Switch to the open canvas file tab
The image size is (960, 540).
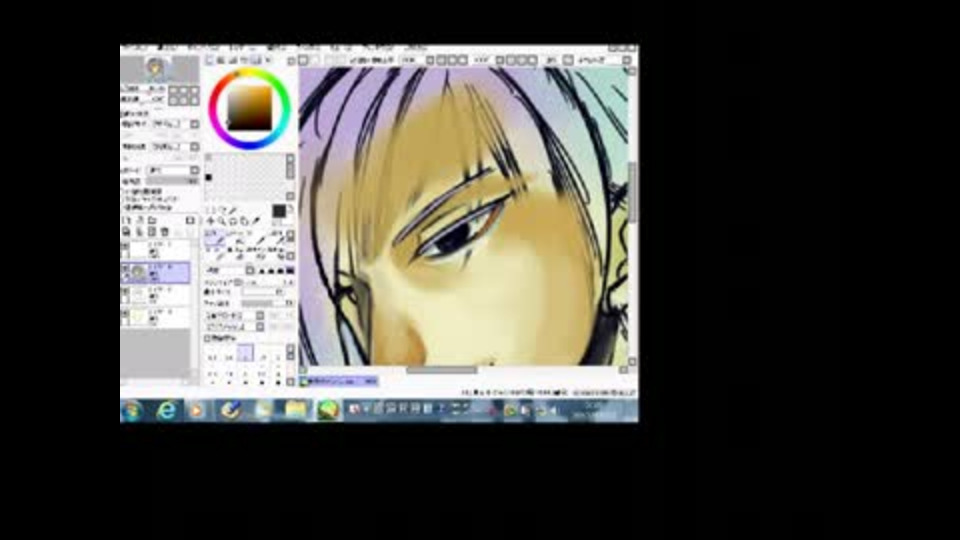point(339,381)
